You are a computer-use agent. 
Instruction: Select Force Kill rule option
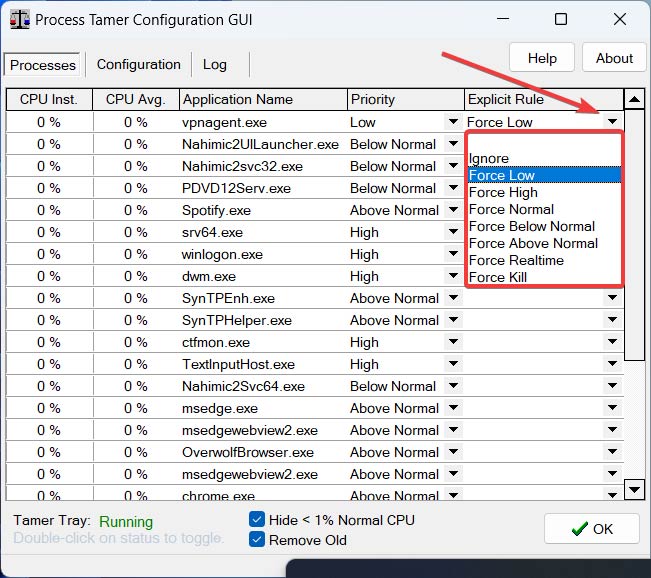click(x=544, y=277)
